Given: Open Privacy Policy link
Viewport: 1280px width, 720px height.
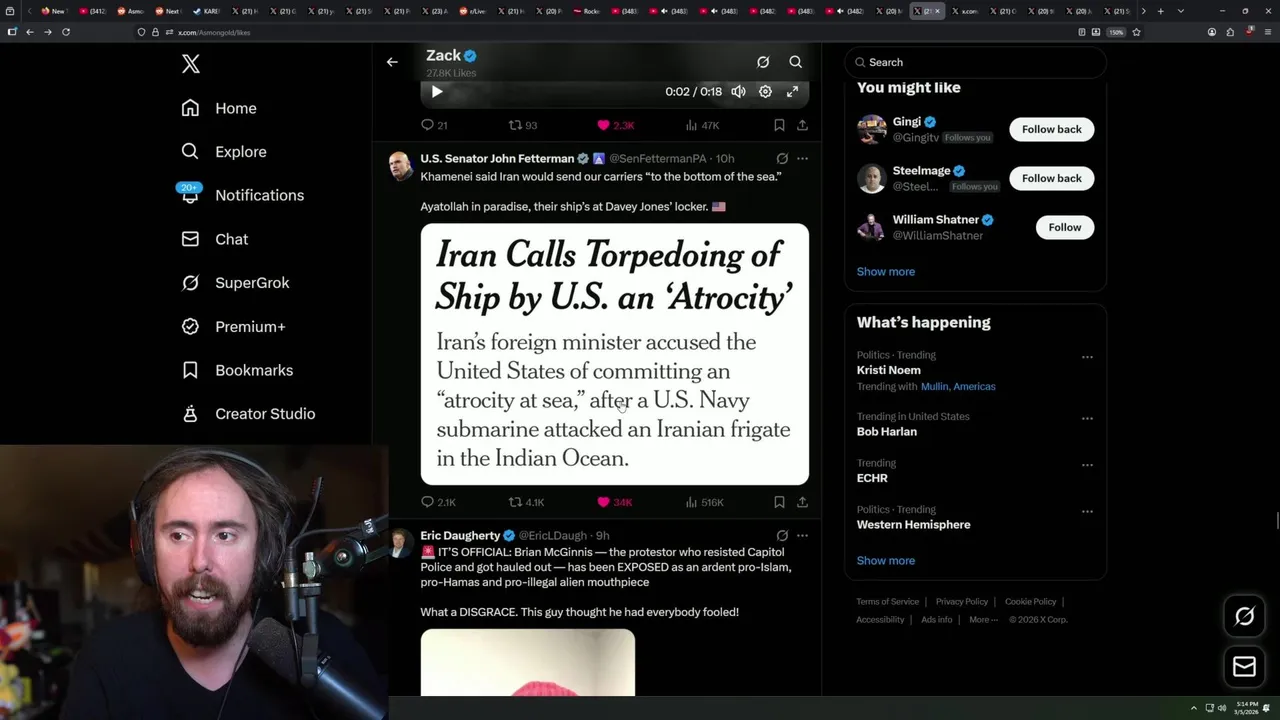Looking at the screenshot, I should pyautogui.click(x=962, y=602).
